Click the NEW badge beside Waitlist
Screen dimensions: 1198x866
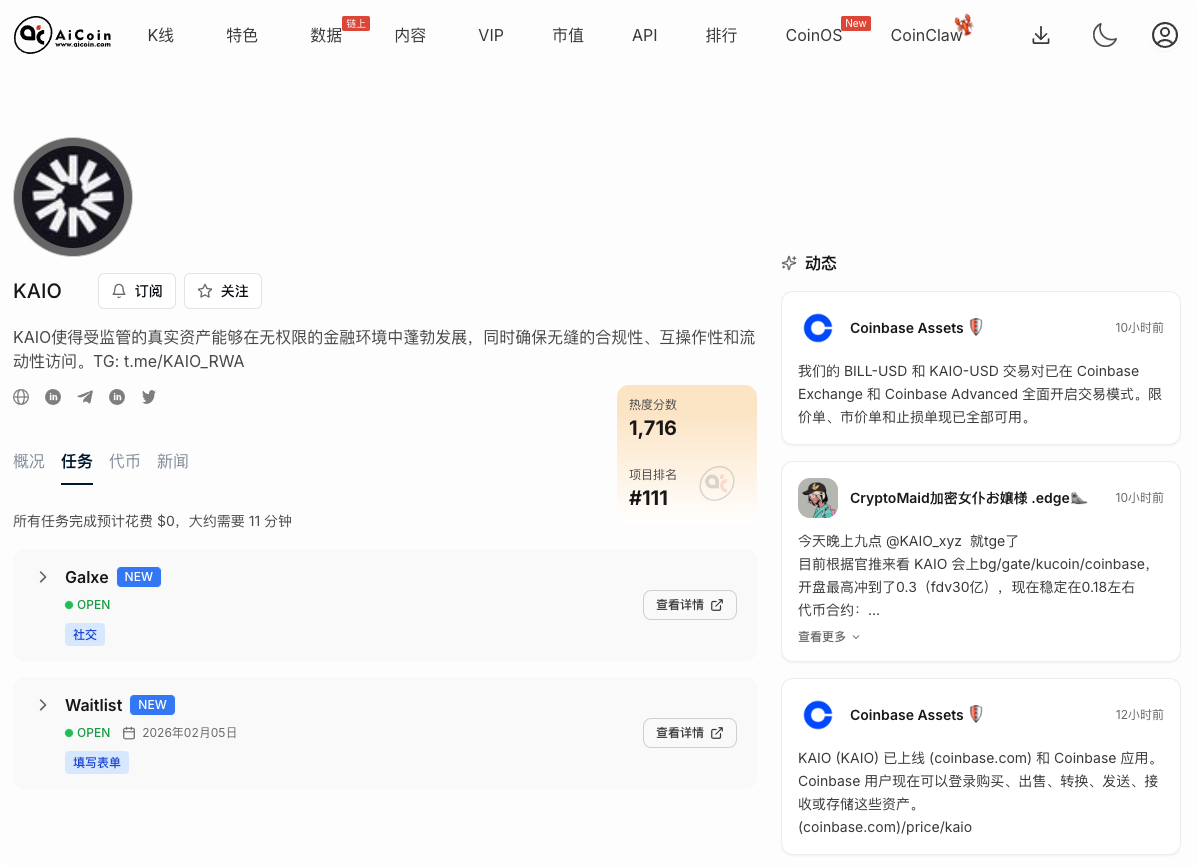pos(152,705)
